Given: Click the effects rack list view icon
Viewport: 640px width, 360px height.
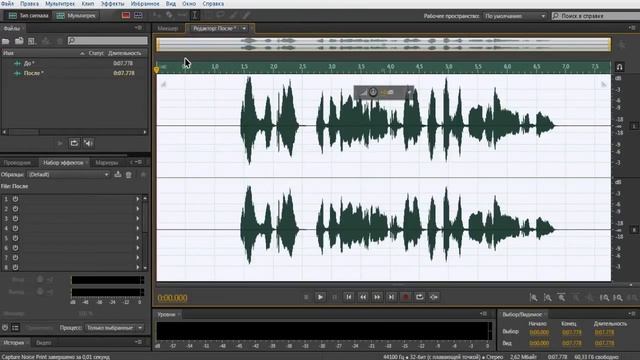Looking at the screenshot, I should point(16,328).
